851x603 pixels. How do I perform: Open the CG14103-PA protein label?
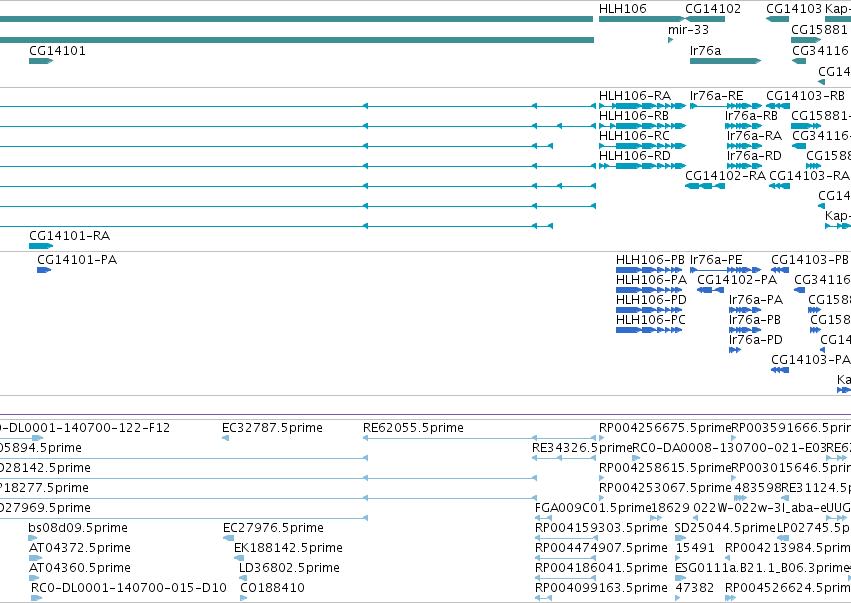click(x=811, y=360)
